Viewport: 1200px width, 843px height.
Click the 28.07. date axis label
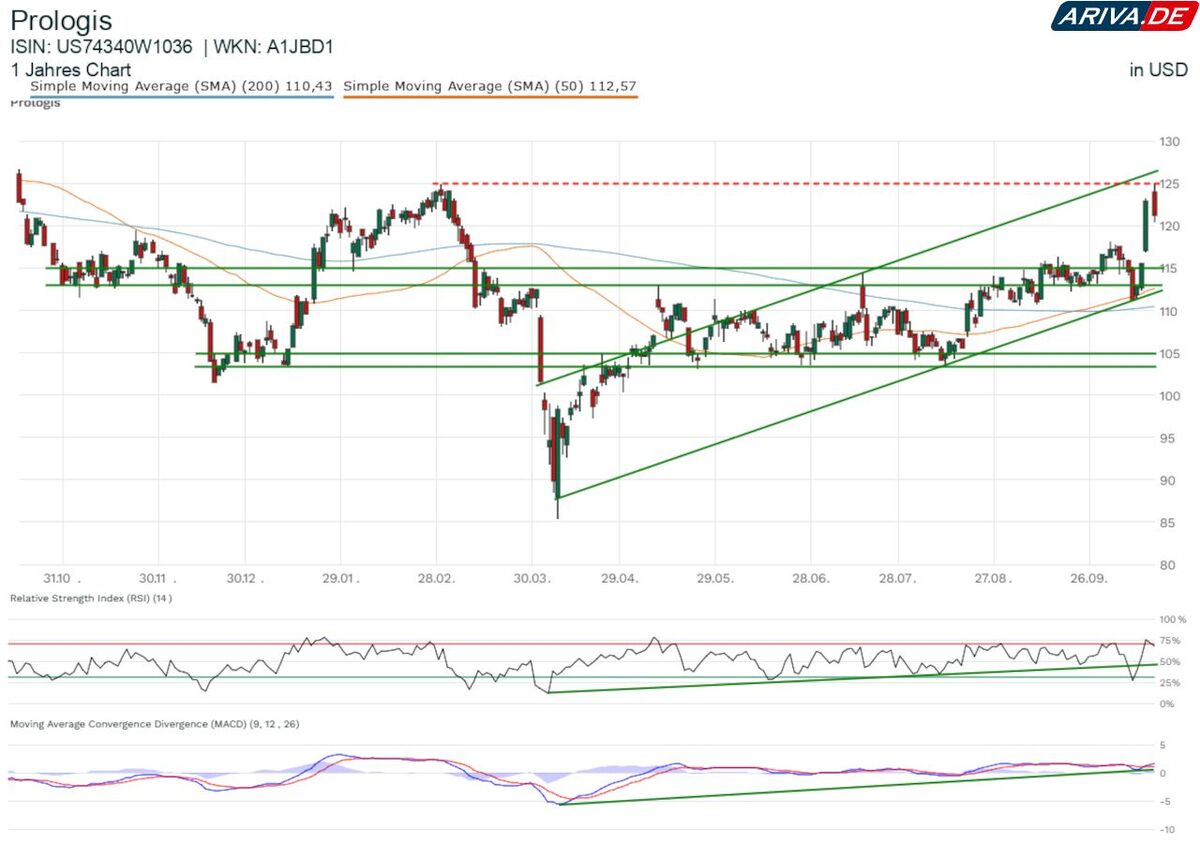tap(897, 578)
